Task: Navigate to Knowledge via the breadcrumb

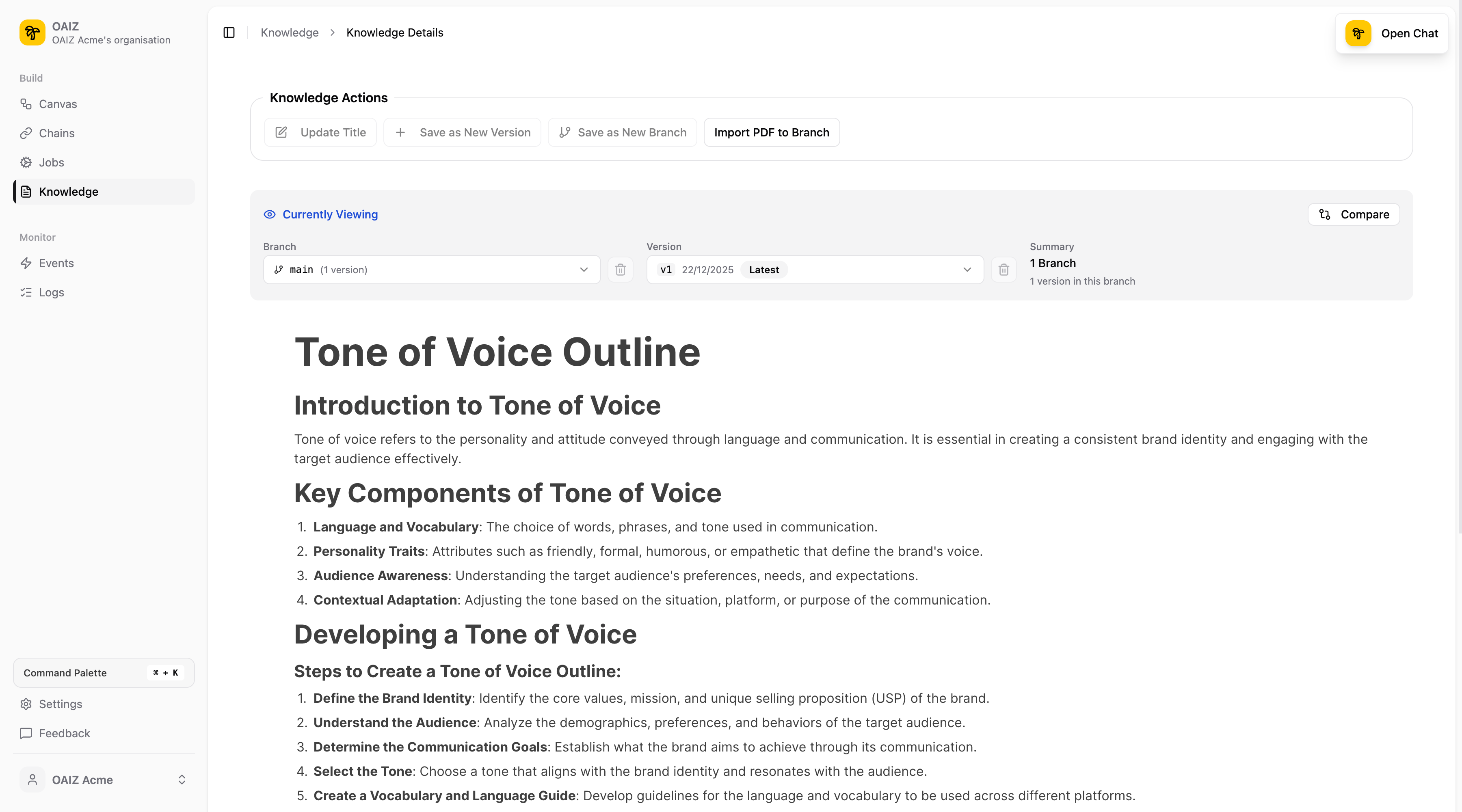Action: [x=290, y=32]
